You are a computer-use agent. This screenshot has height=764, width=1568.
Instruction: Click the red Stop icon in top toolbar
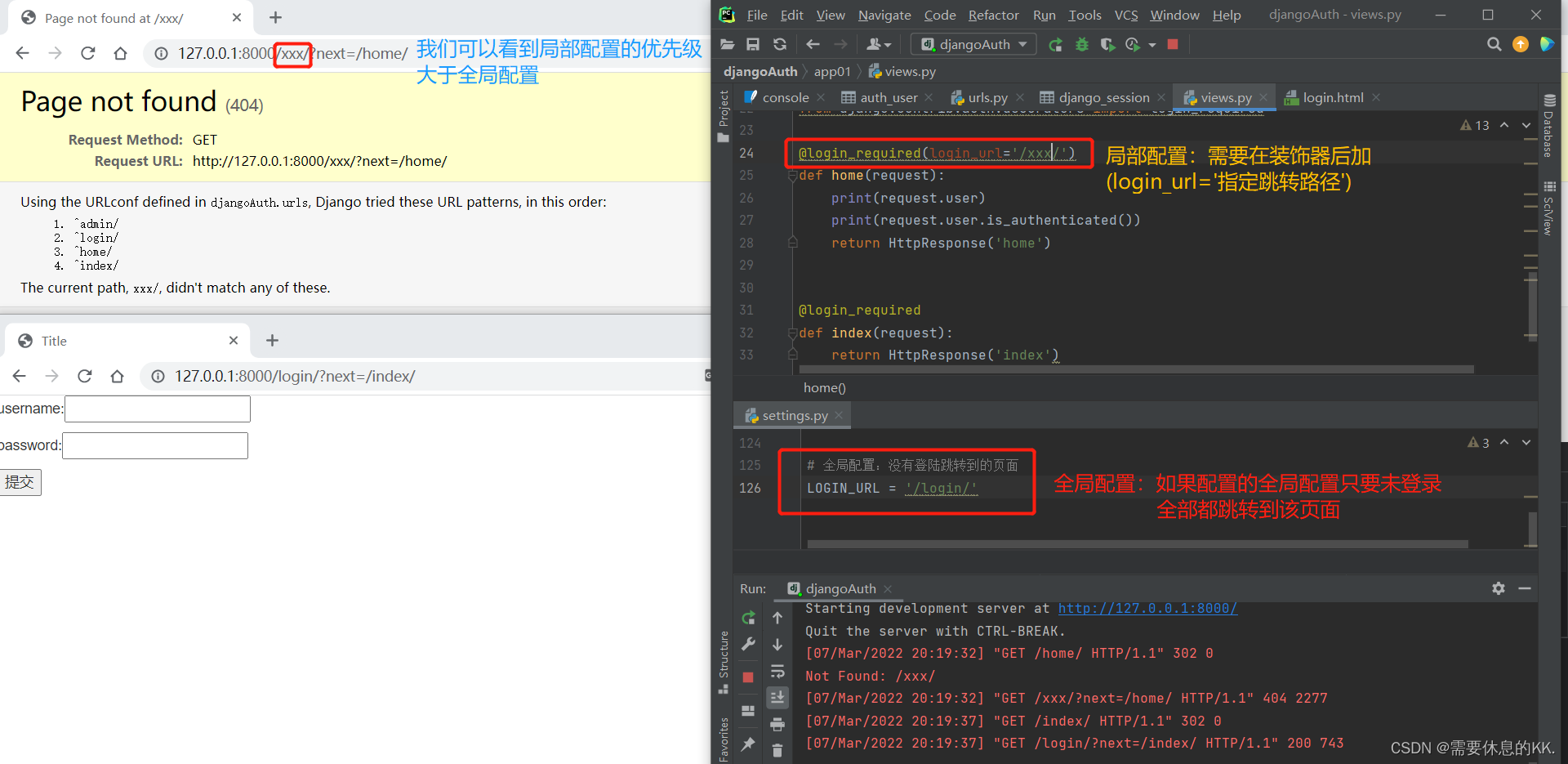click(x=1173, y=44)
